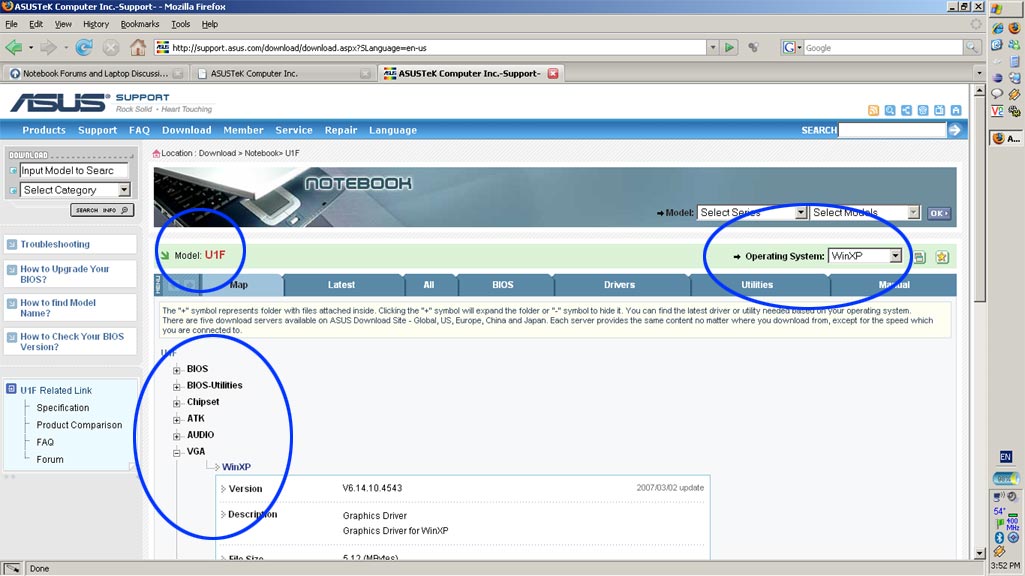Open the address bar history dropdown
Image resolution: width=1025 pixels, height=576 pixels.
(x=713, y=48)
